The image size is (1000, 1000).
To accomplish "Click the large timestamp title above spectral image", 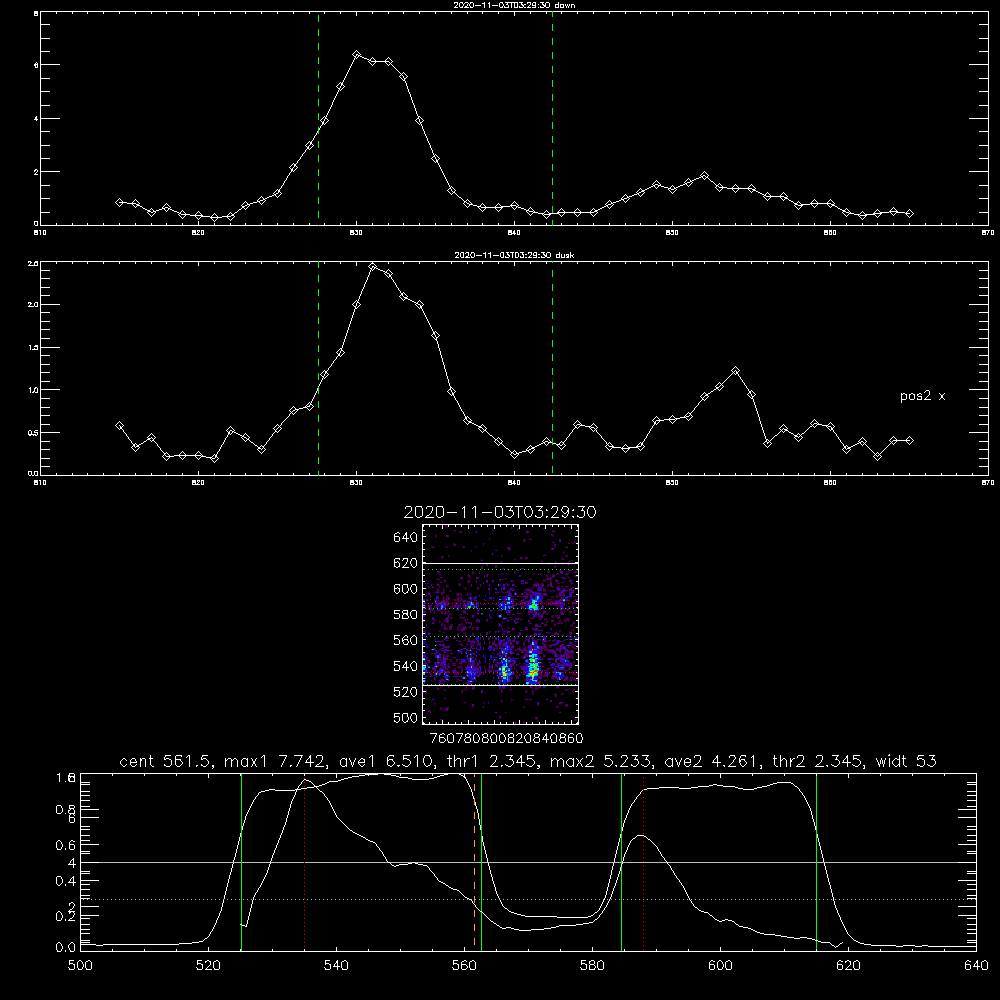I will [500, 512].
